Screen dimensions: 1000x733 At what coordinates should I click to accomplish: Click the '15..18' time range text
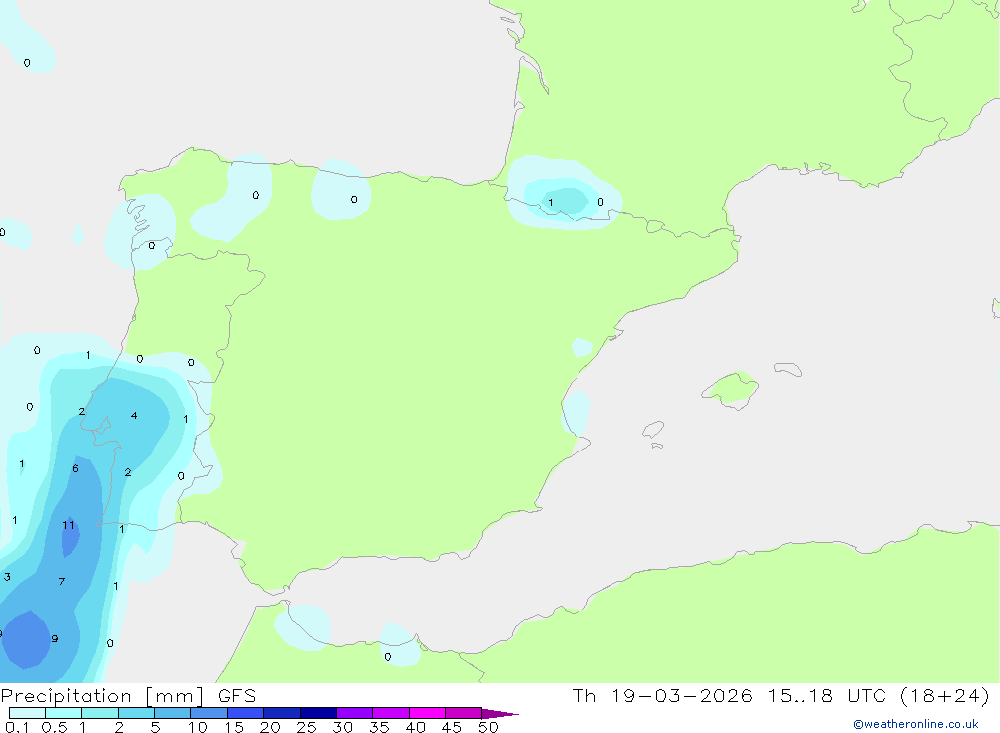pyautogui.click(x=800, y=695)
